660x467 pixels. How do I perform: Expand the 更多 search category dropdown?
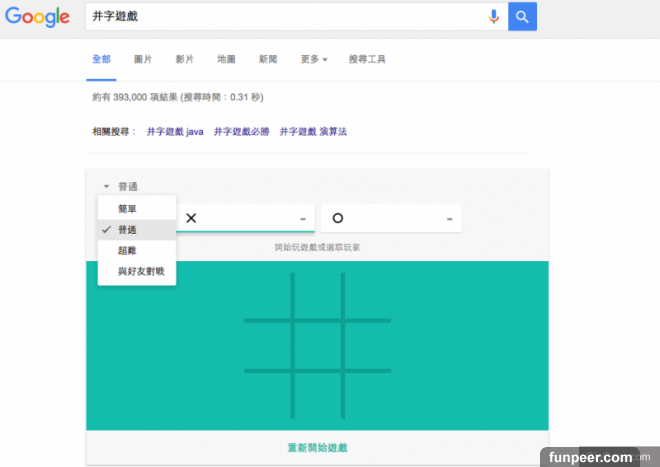pos(313,60)
